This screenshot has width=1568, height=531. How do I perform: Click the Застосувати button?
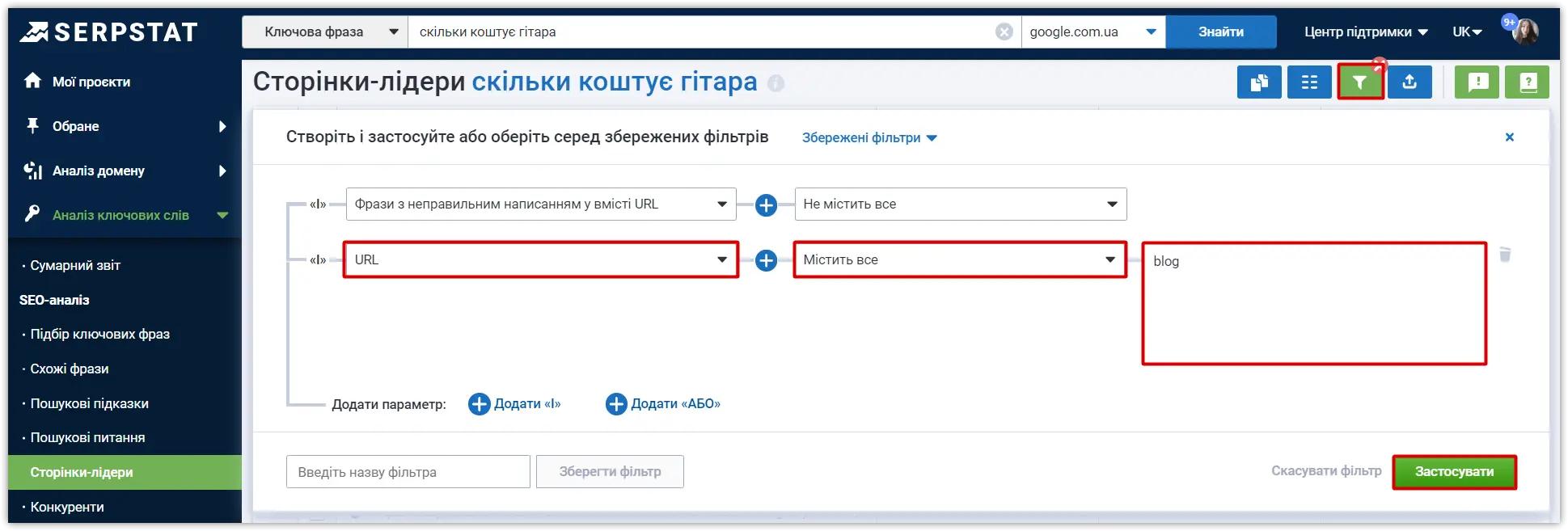(1454, 472)
